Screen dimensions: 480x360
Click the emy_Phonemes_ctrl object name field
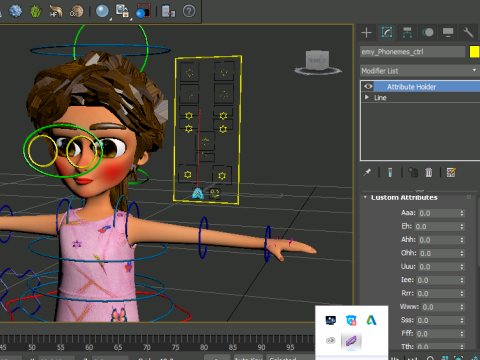coord(413,52)
